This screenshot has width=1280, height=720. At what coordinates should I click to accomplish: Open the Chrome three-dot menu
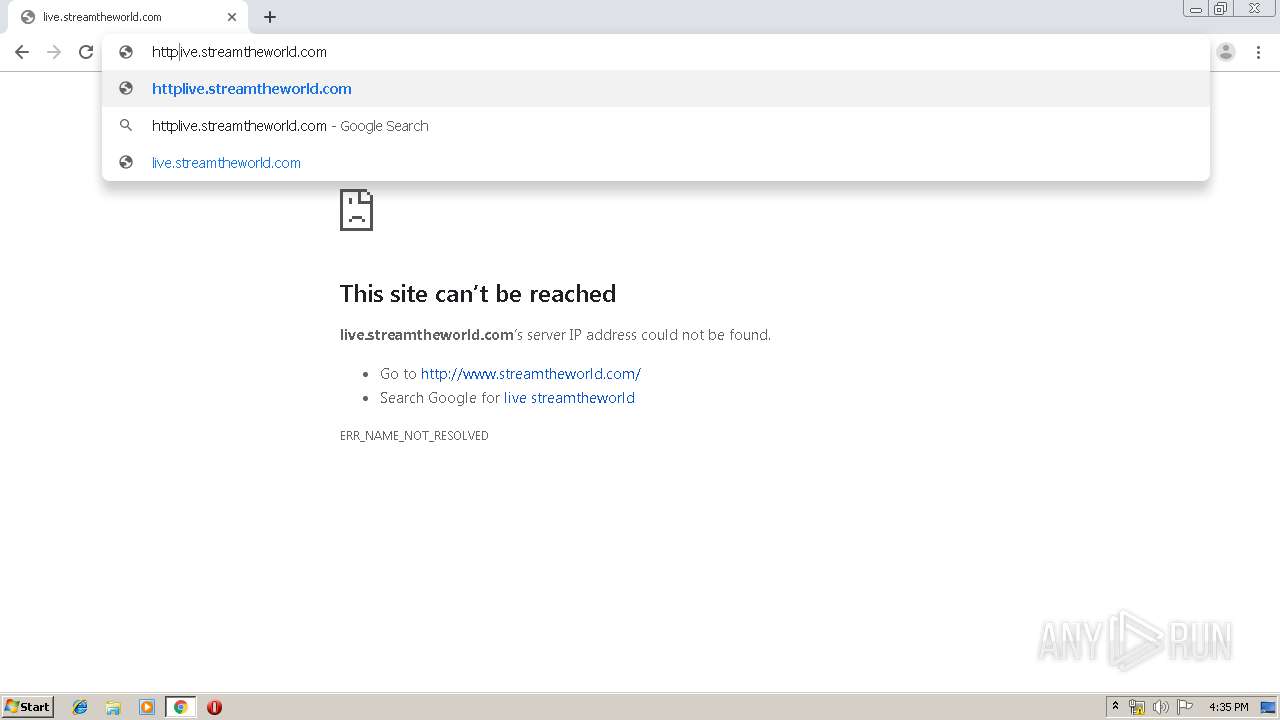pos(1258,52)
